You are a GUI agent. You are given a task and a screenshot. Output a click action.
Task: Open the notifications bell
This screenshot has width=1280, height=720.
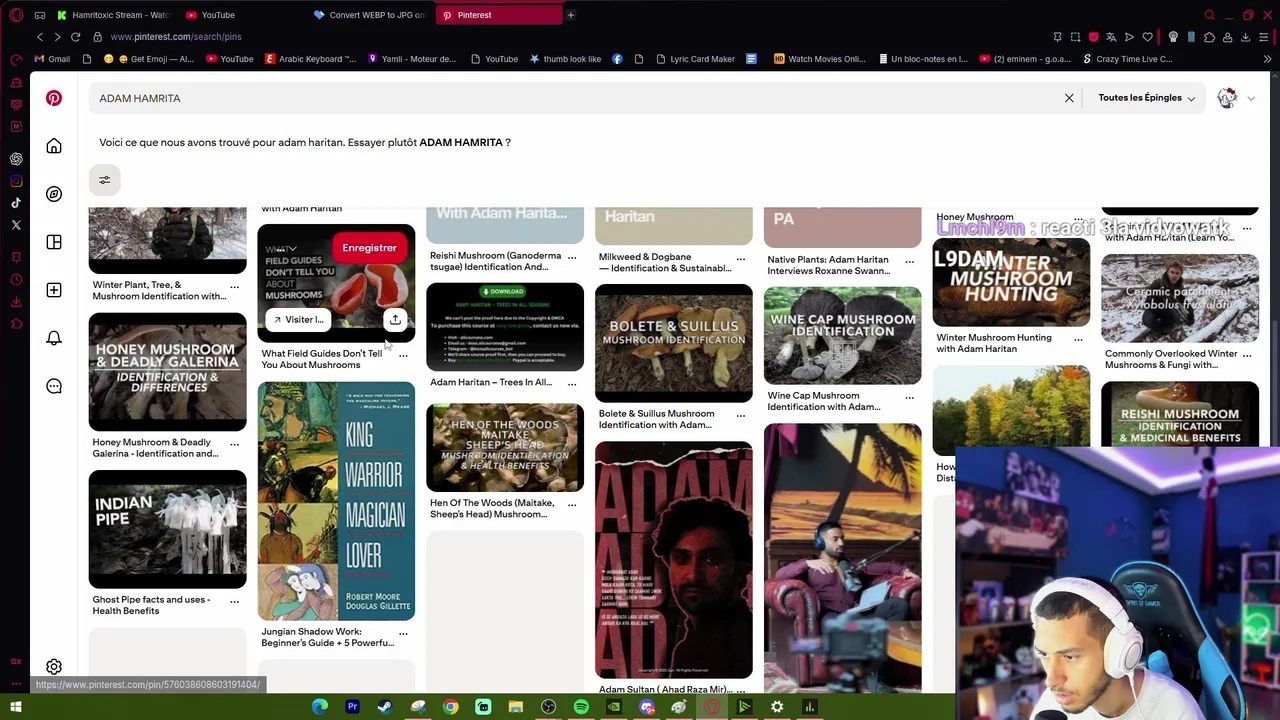[54, 338]
